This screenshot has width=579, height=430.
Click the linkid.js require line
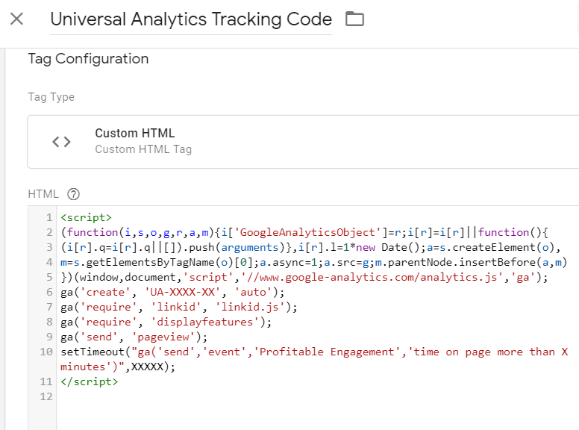click(x=179, y=307)
